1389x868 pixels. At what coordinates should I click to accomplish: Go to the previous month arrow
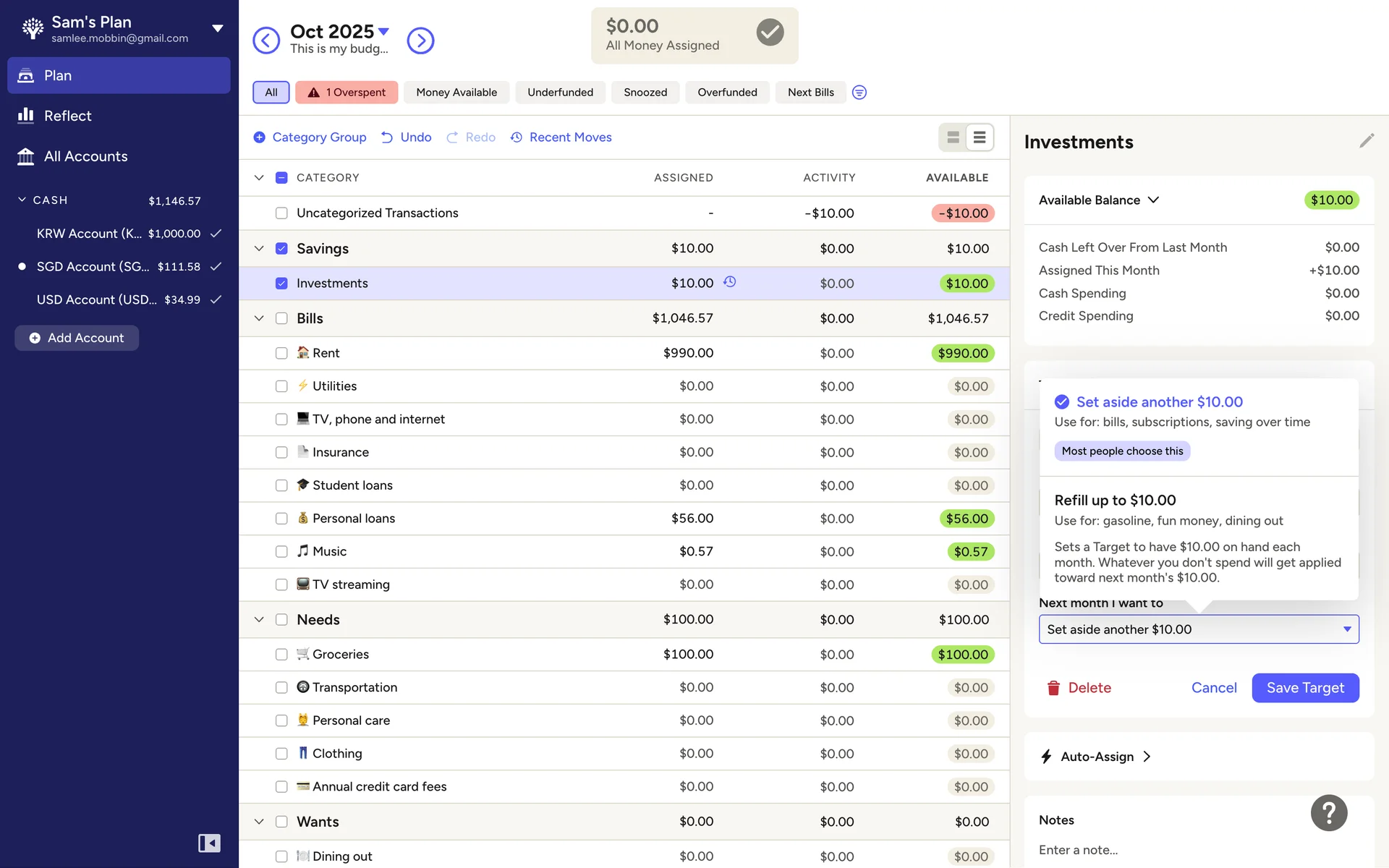[x=266, y=41]
